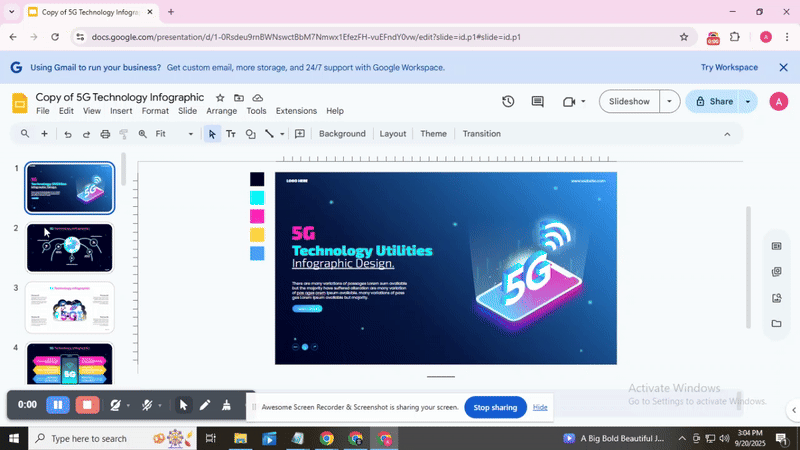Click the Print icon in toolbar
800x450 pixels.
click(105, 134)
